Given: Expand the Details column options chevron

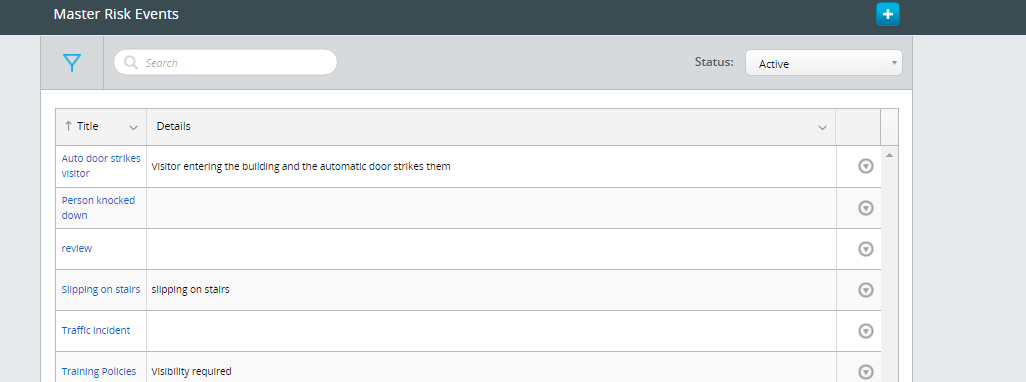Looking at the screenshot, I should coord(823,128).
